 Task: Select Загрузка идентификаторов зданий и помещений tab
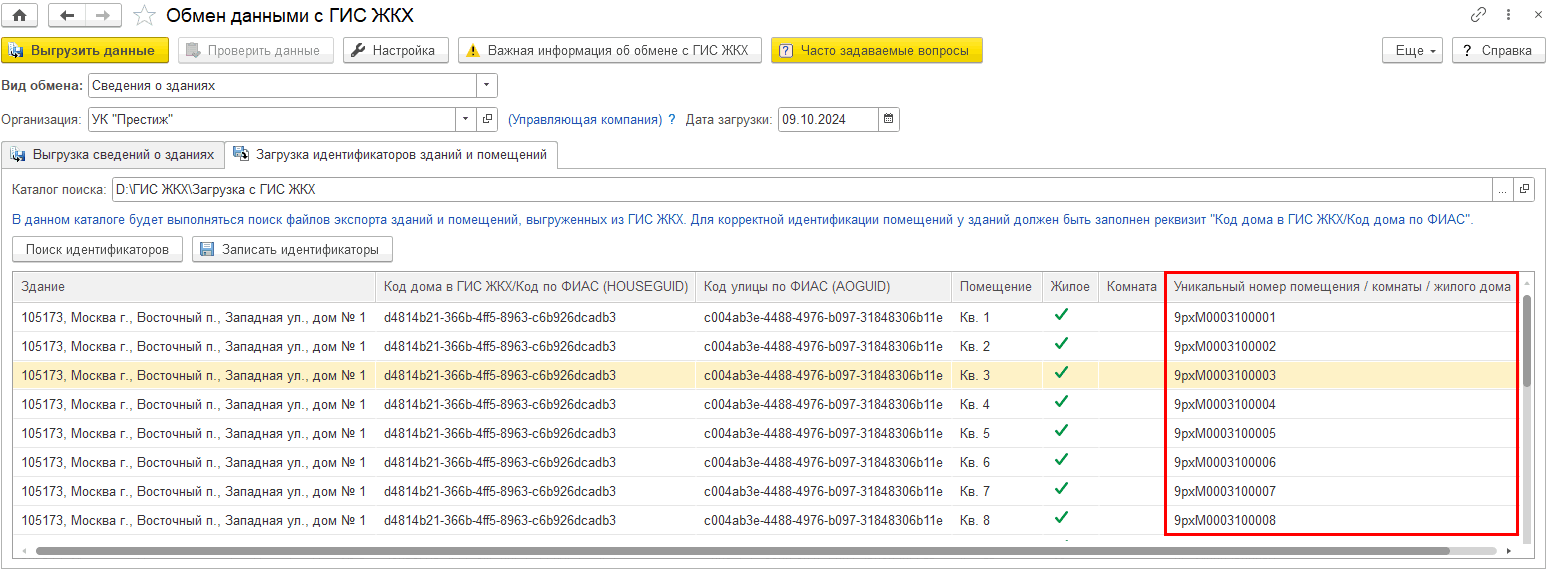390,155
